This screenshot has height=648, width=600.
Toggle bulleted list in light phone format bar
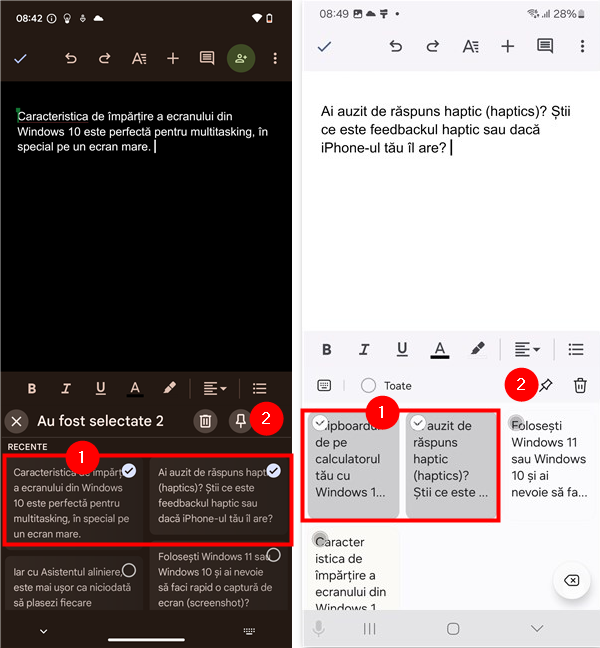[576, 350]
